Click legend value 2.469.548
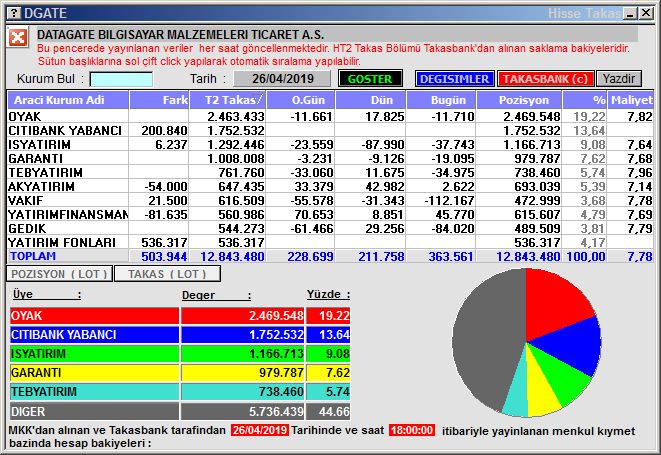Screen dimensions: 661x455 276,315
